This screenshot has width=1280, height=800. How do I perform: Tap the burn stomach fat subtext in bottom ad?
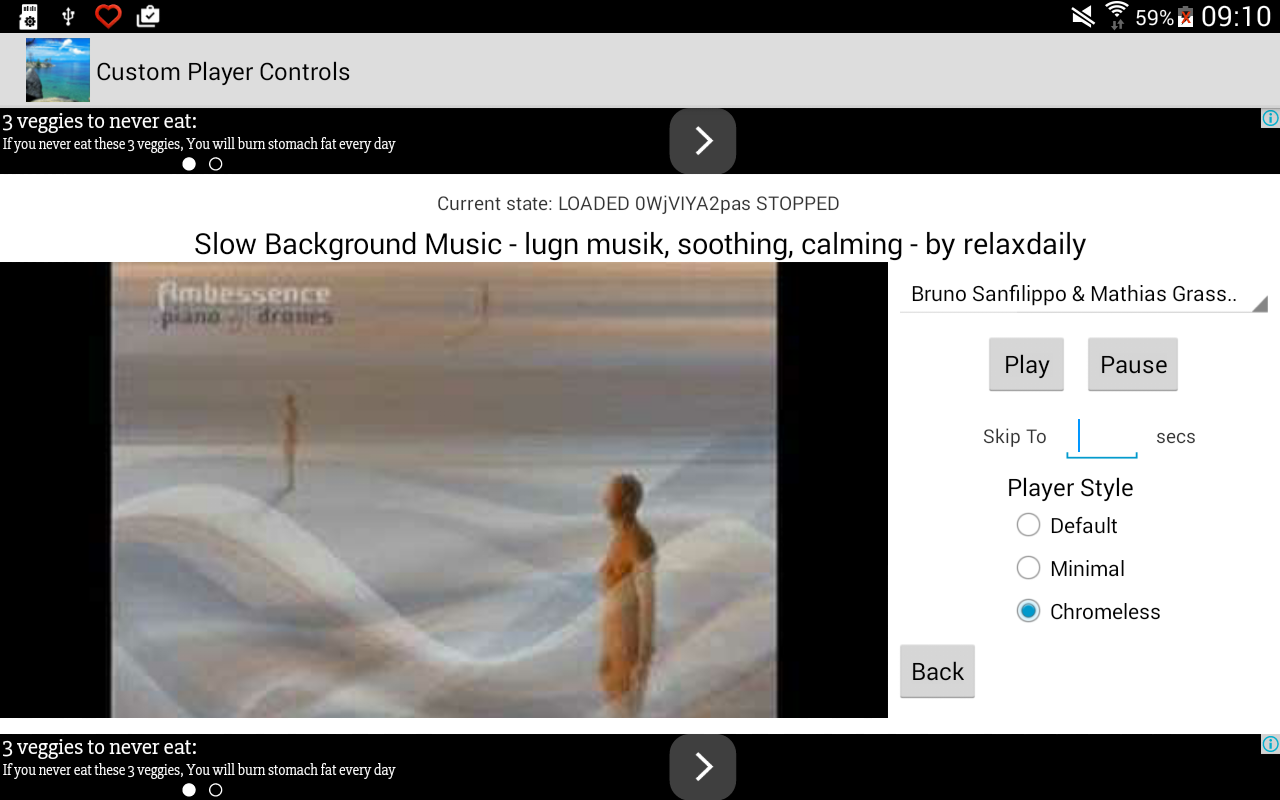199,770
